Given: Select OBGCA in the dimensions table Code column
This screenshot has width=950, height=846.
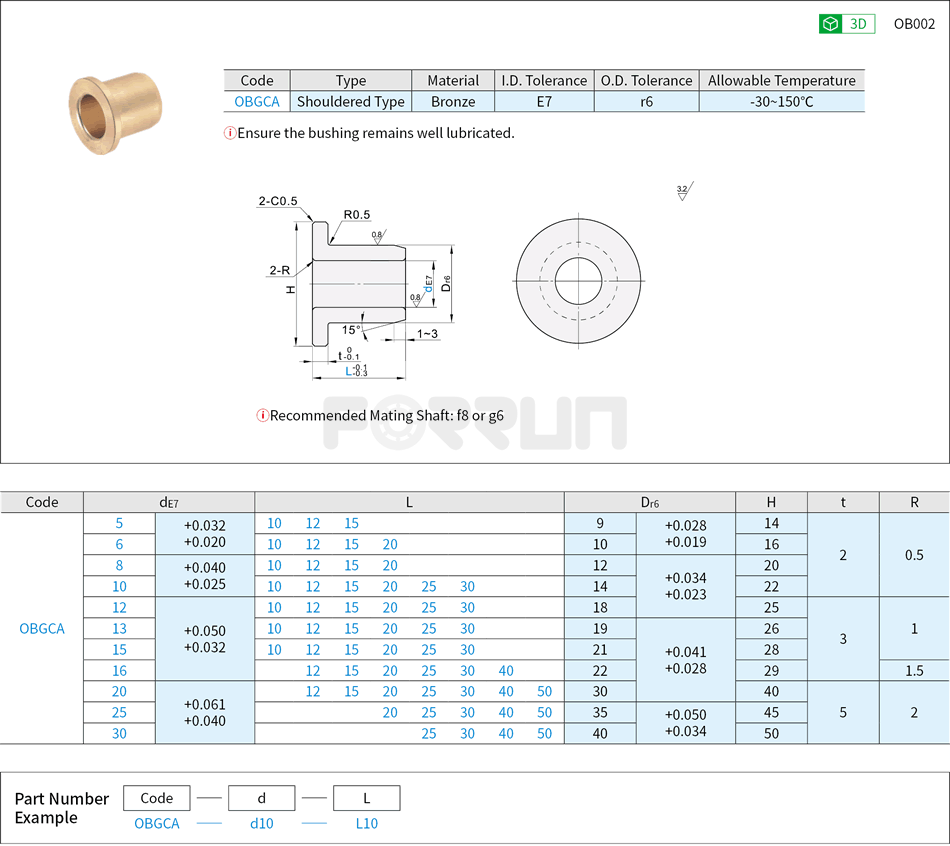Looking at the screenshot, I should pyautogui.click(x=42, y=628).
